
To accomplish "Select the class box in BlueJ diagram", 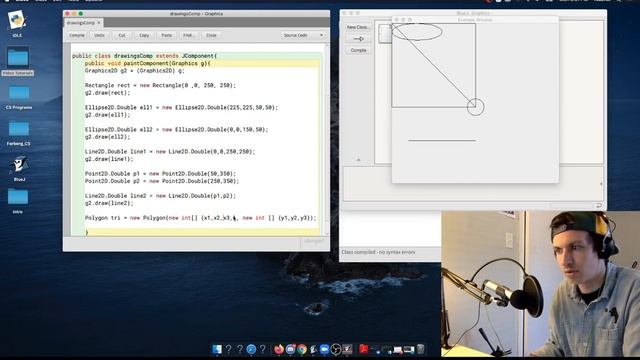I will pos(385,33).
